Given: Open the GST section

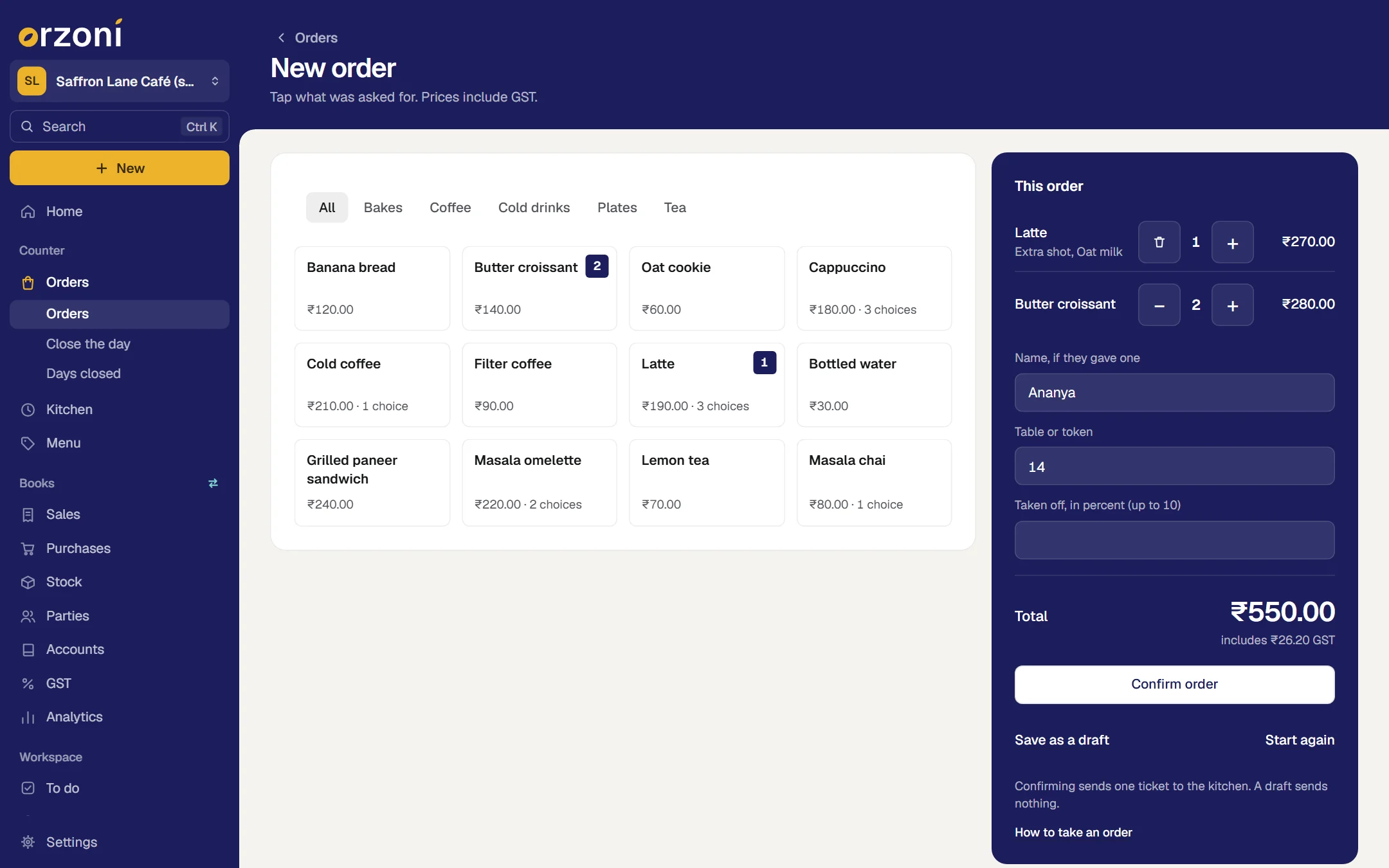Looking at the screenshot, I should click(x=119, y=683).
